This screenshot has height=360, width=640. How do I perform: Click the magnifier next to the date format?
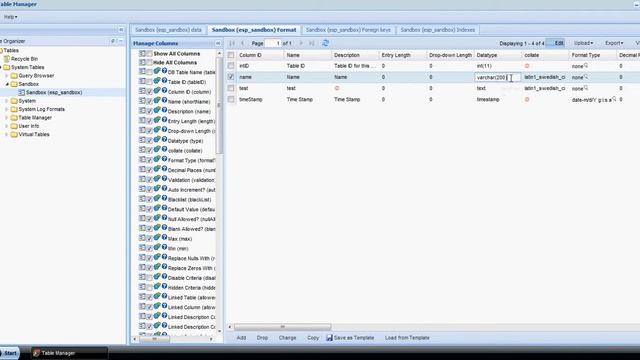(614, 99)
